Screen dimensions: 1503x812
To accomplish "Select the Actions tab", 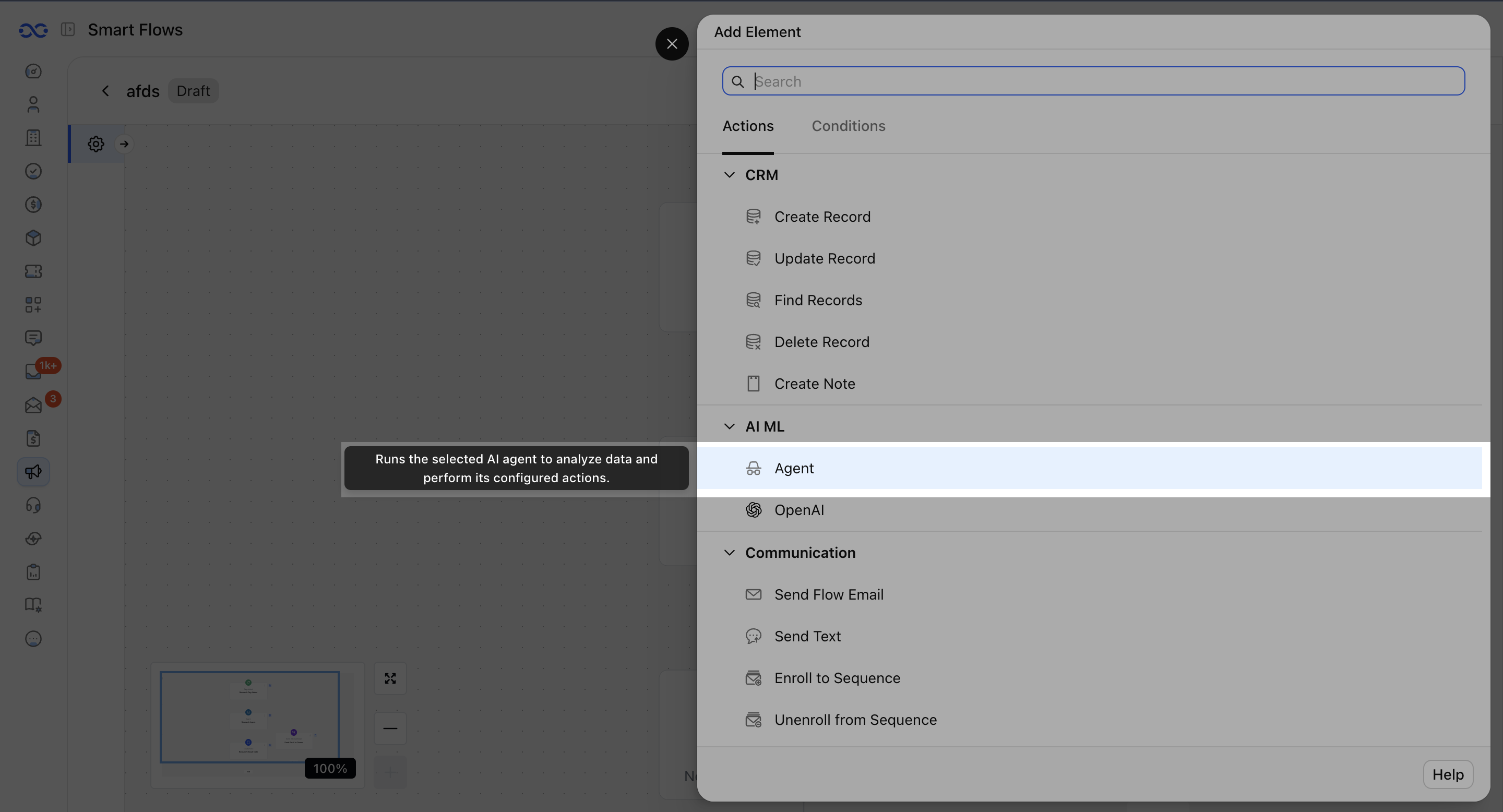I will click(748, 126).
